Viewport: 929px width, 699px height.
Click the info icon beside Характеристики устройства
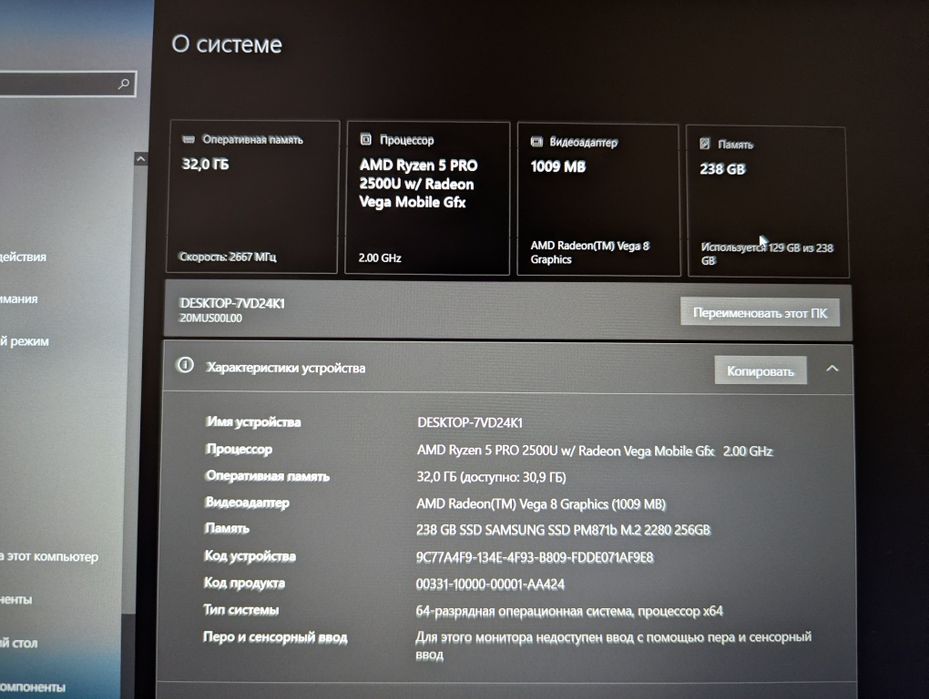click(x=185, y=365)
